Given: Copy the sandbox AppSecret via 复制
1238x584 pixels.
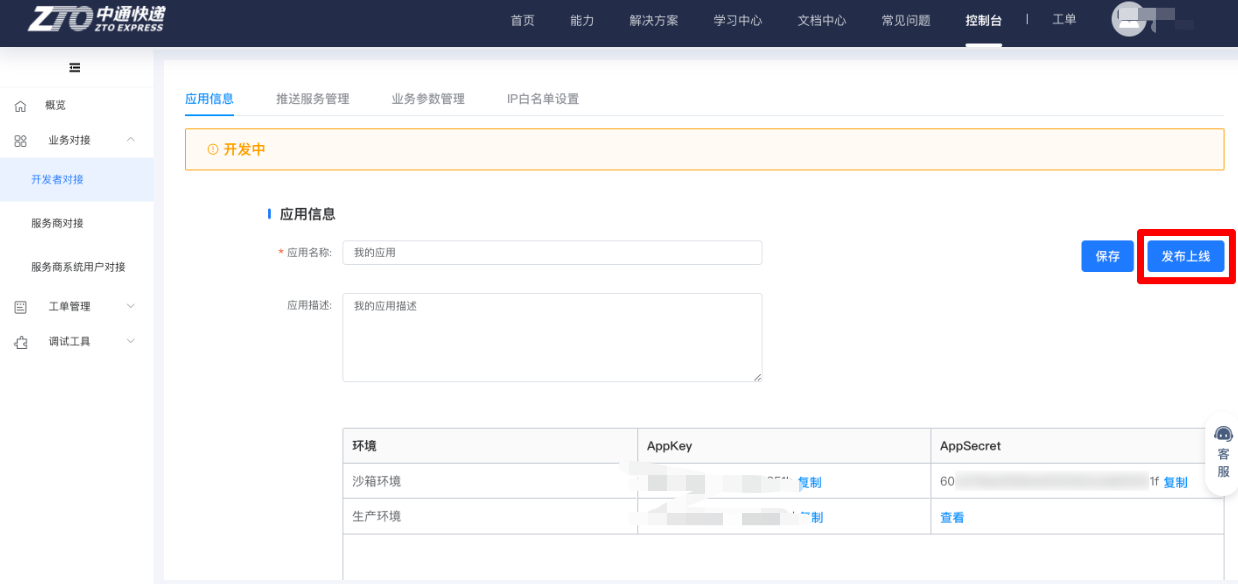Looking at the screenshot, I should pos(1176,482).
